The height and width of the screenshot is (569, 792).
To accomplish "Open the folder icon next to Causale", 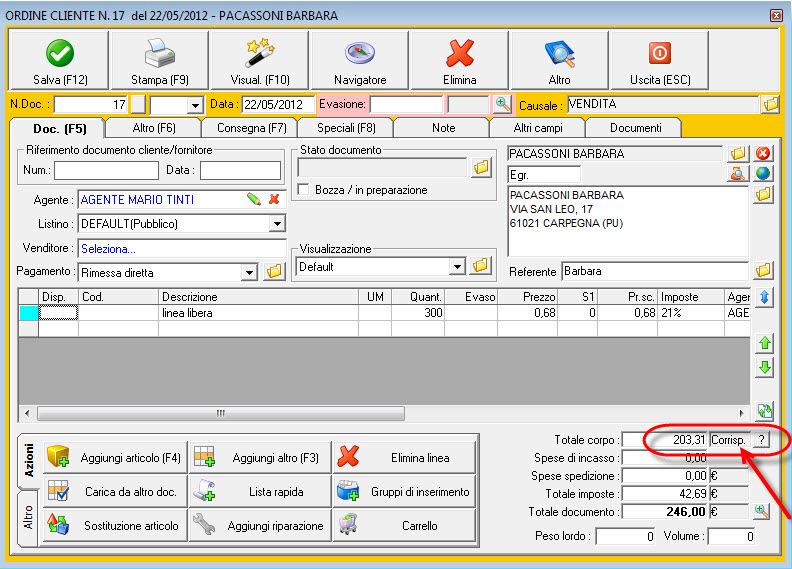I will (x=770, y=104).
